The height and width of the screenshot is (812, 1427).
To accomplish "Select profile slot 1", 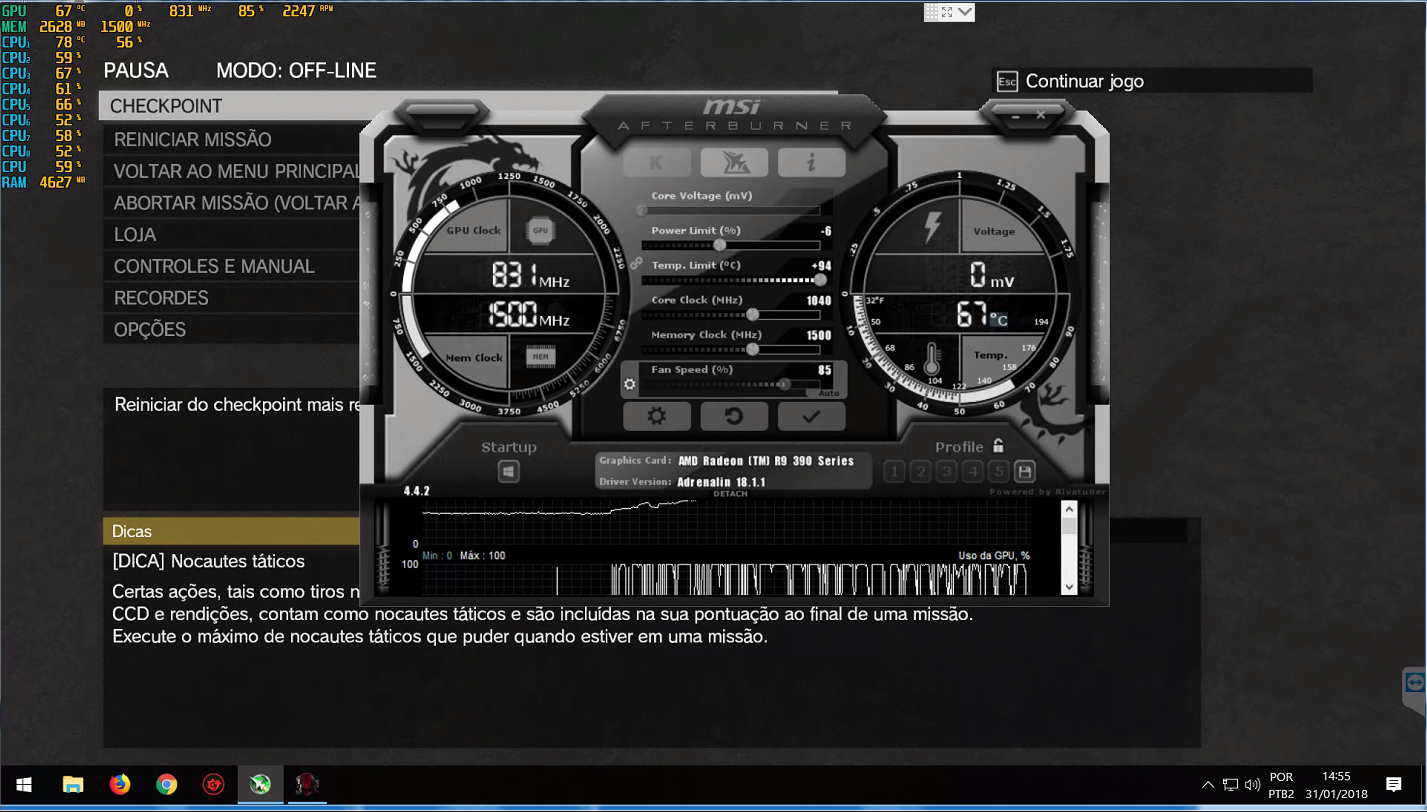I will tap(894, 471).
